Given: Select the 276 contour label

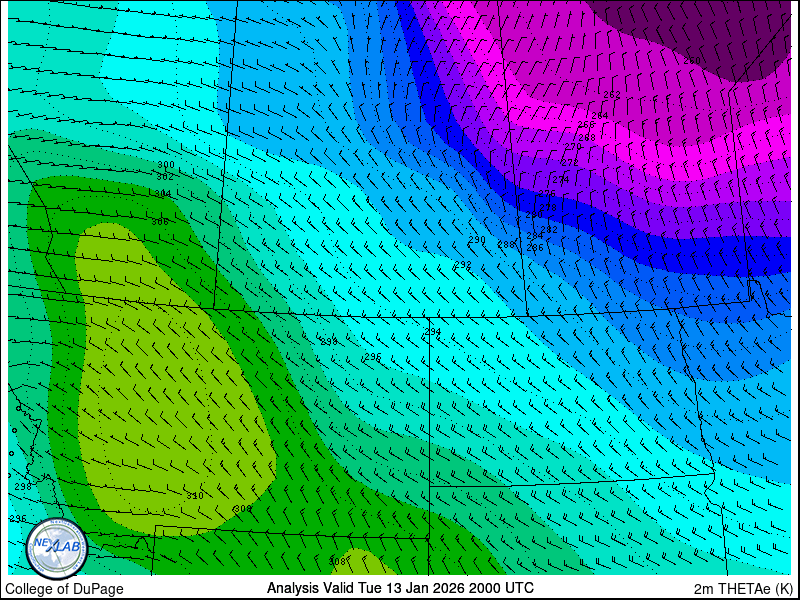Looking at the screenshot, I should (x=547, y=194).
